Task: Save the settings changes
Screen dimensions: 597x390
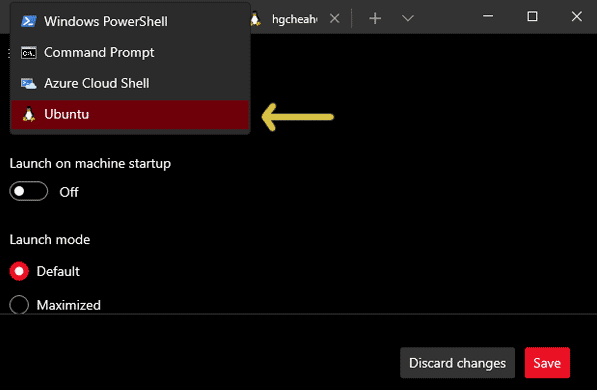Action: (x=547, y=363)
